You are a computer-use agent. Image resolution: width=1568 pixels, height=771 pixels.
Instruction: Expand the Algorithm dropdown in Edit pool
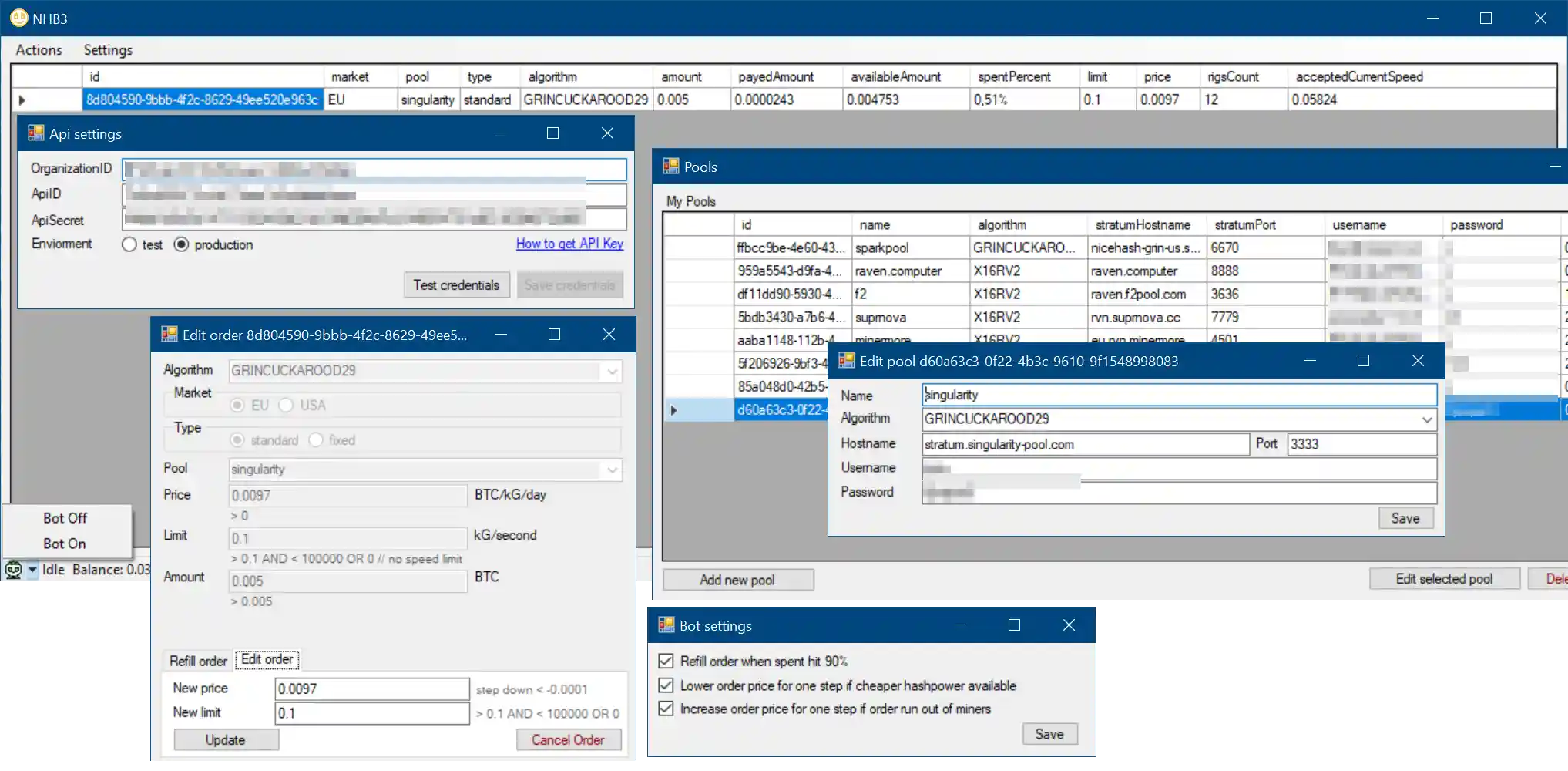tap(1426, 419)
